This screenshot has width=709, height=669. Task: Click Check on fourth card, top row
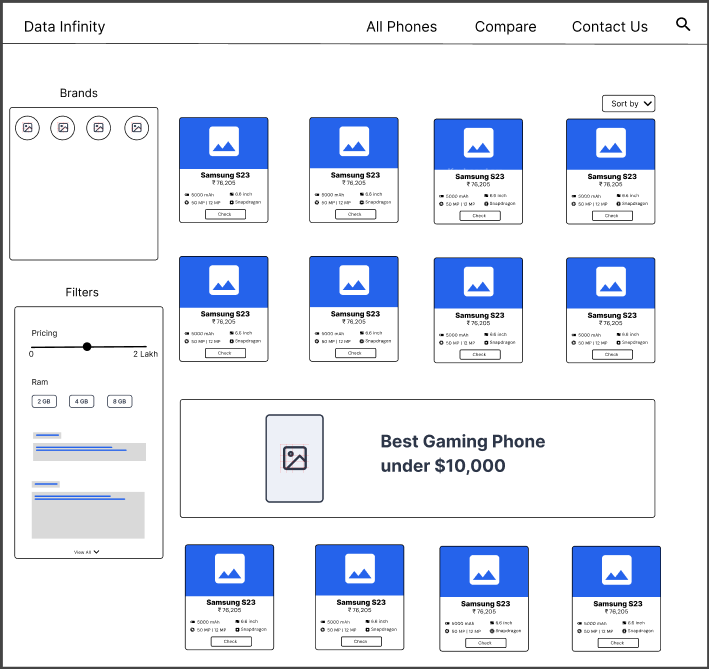612,216
